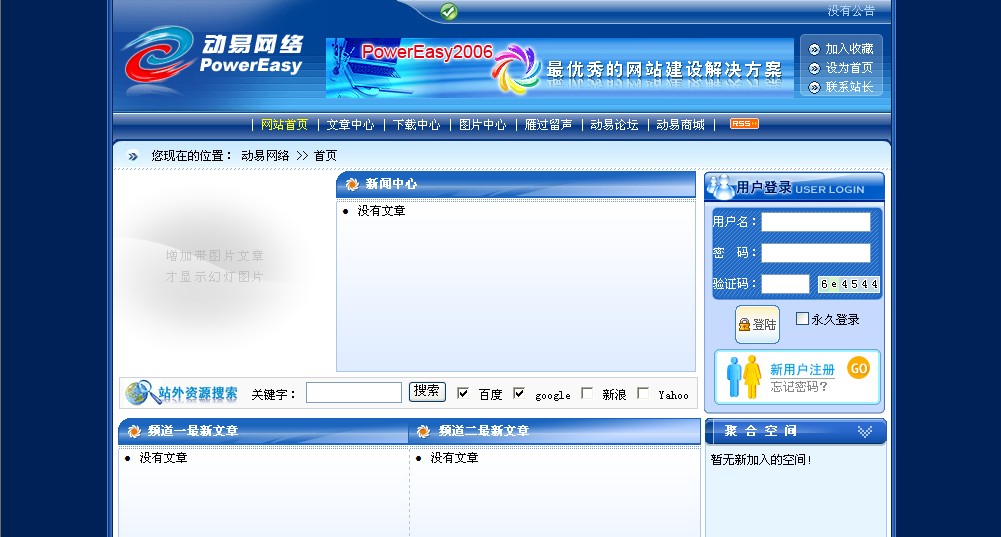
Task: Click the 设为首页 link
Action: coord(849,68)
